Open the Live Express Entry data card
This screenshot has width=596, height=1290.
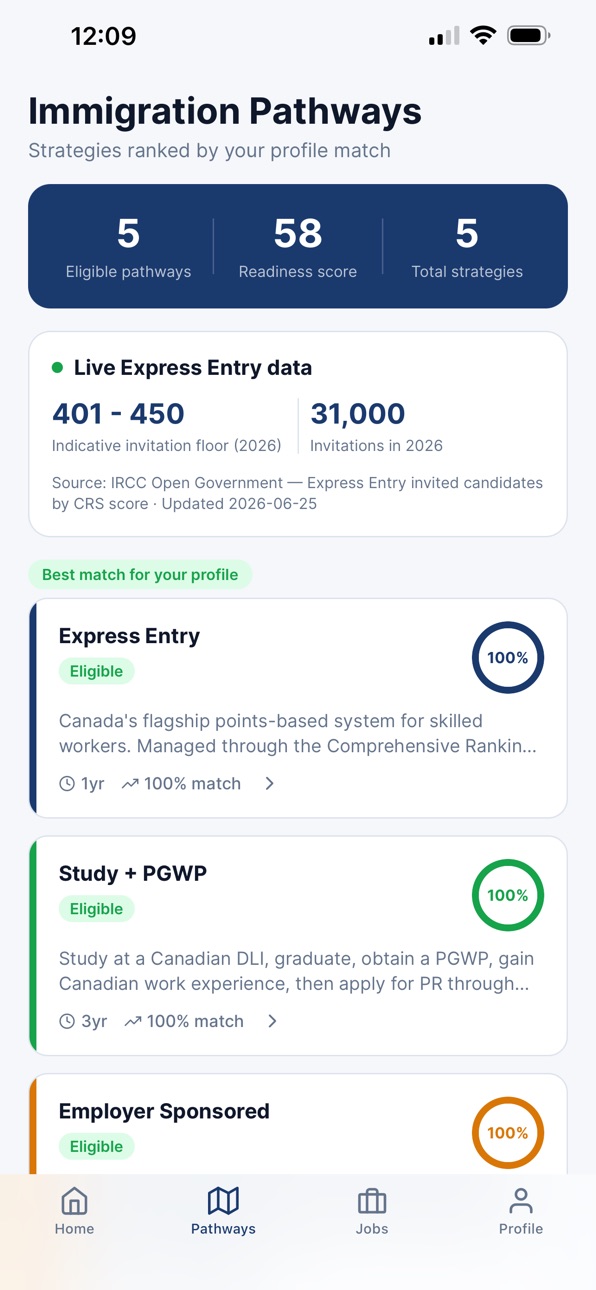[298, 434]
